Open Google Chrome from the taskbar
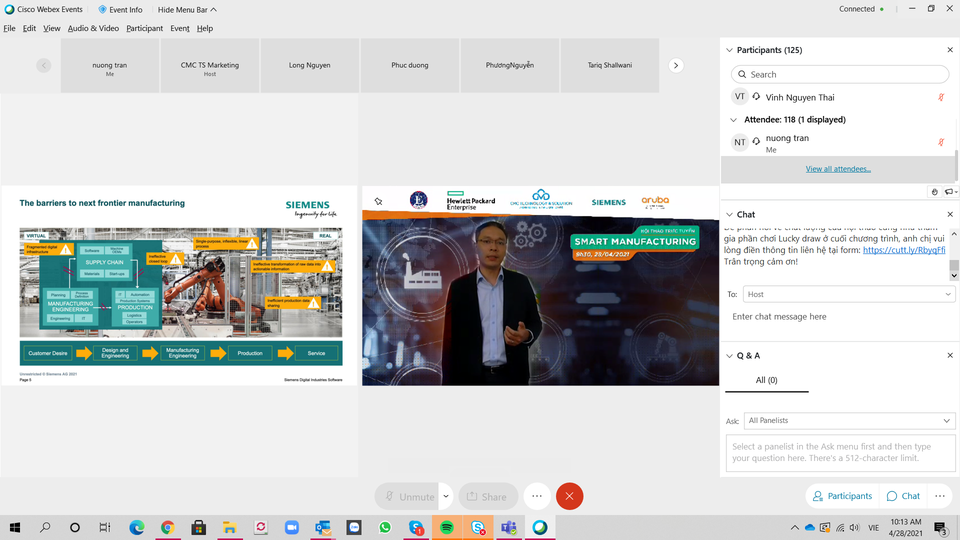Viewport: 960px width, 540px height. pyautogui.click(x=167, y=527)
